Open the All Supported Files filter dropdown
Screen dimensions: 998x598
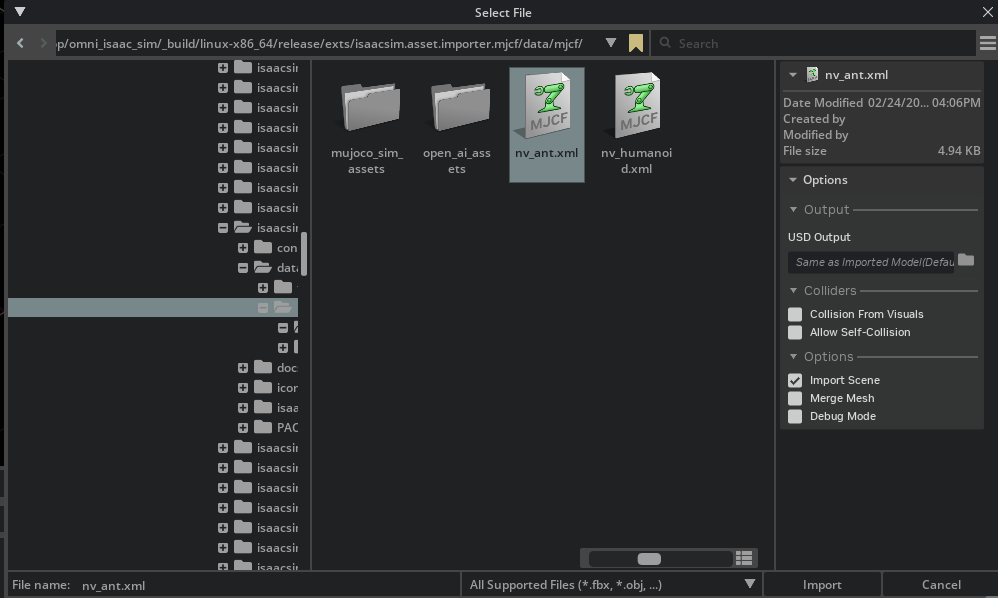click(611, 585)
